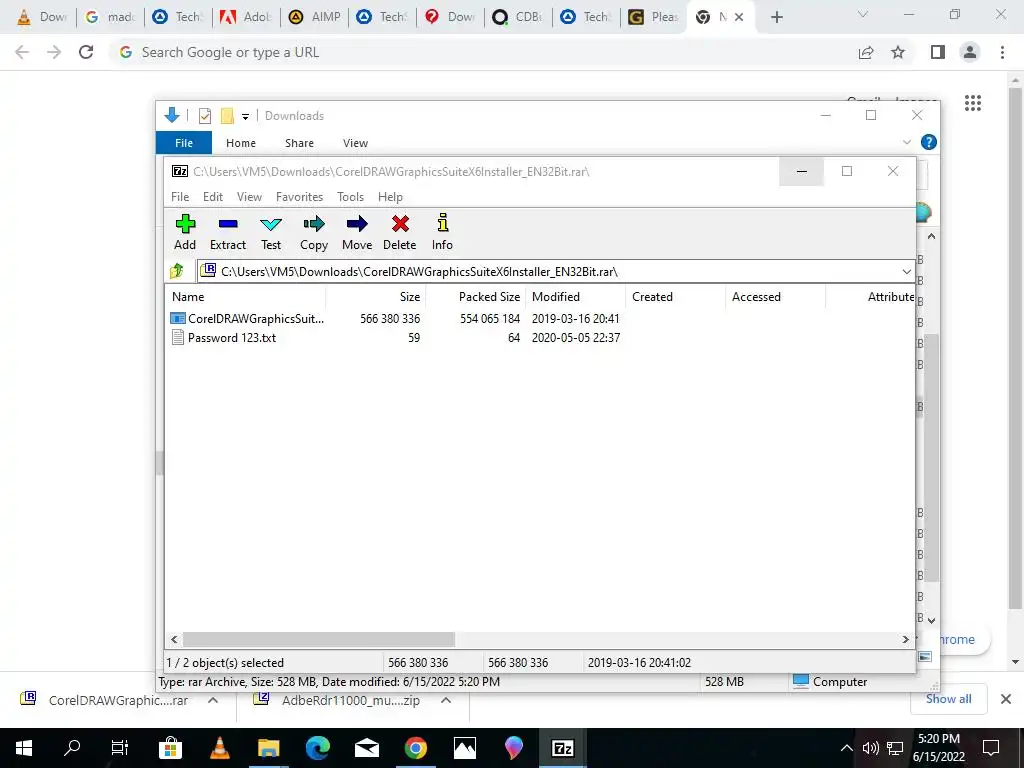Open Microsoft Edge from taskbar
The image size is (1024, 768).
[x=318, y=748]
